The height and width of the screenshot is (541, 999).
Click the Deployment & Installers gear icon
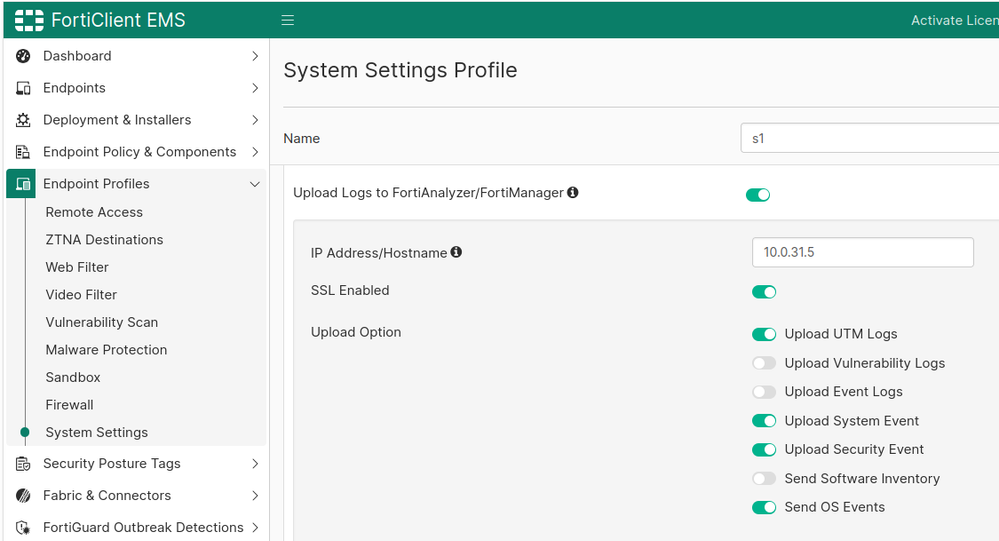point(23,120)
